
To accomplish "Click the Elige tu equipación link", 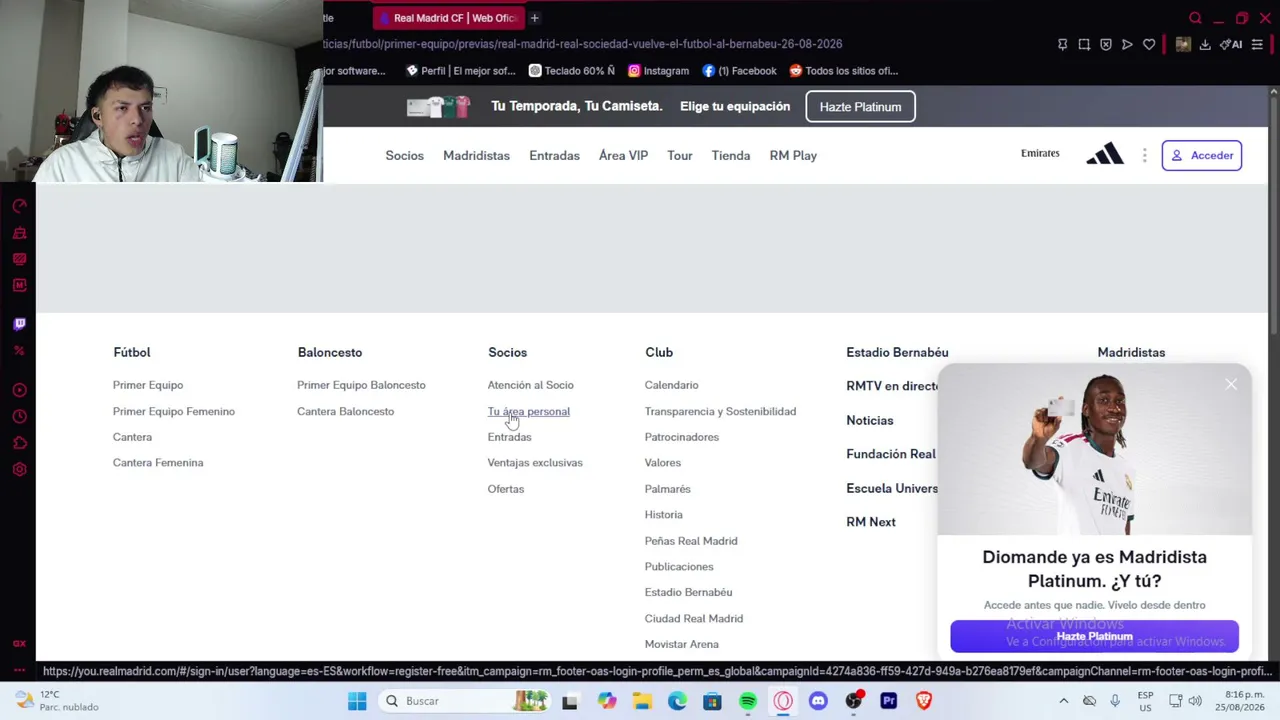I will pos(735,106).
